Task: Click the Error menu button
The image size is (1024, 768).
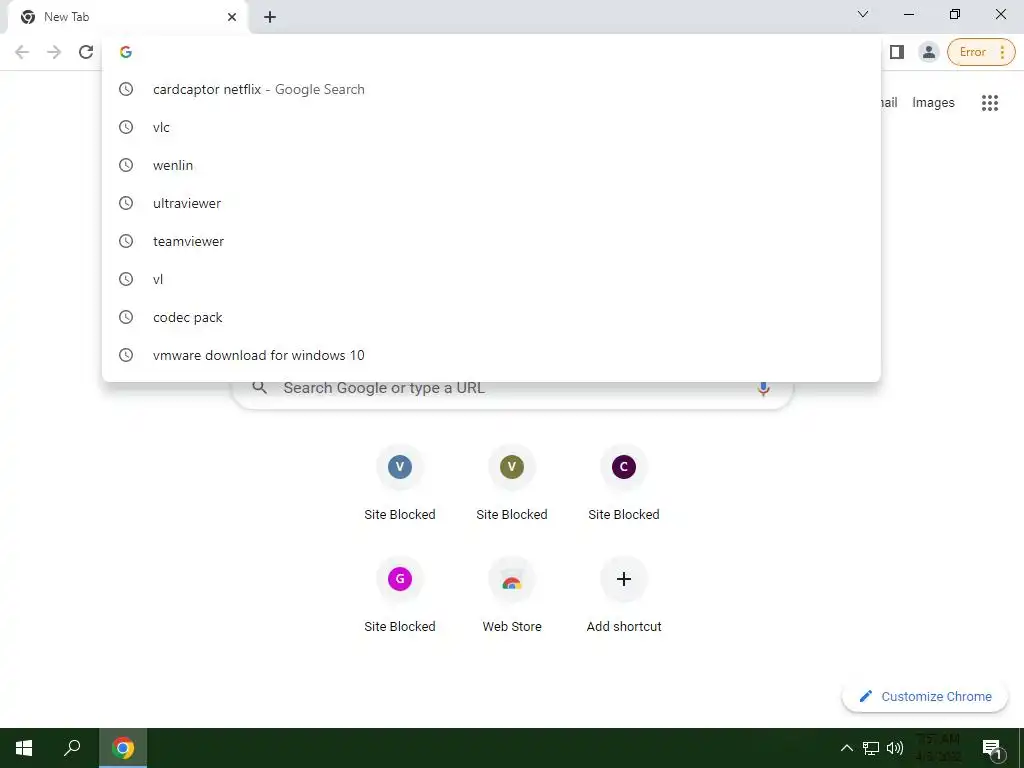Action: coord(981,52)
